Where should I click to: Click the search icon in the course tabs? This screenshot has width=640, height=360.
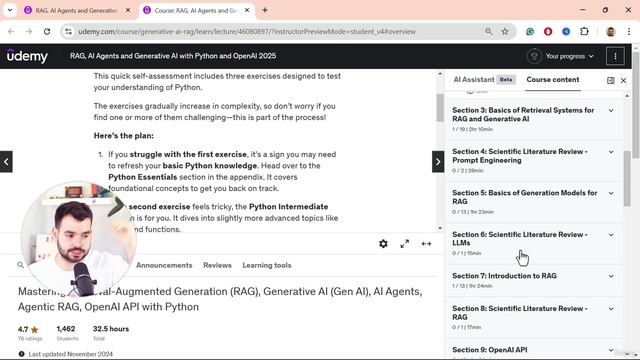[x=20, y=265]
